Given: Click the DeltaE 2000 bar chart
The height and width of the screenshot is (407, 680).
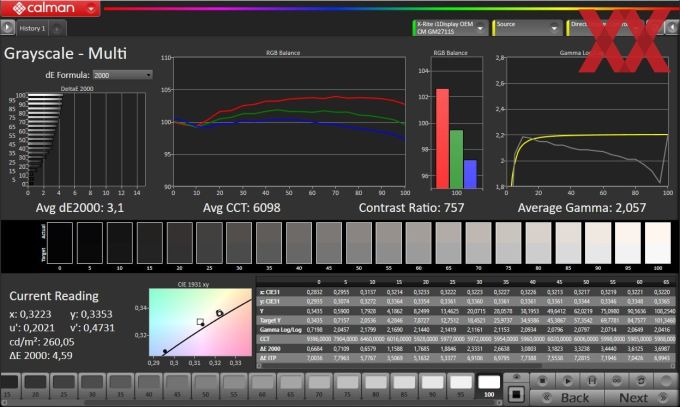Looking at the screenshot, I should point(86,139).
